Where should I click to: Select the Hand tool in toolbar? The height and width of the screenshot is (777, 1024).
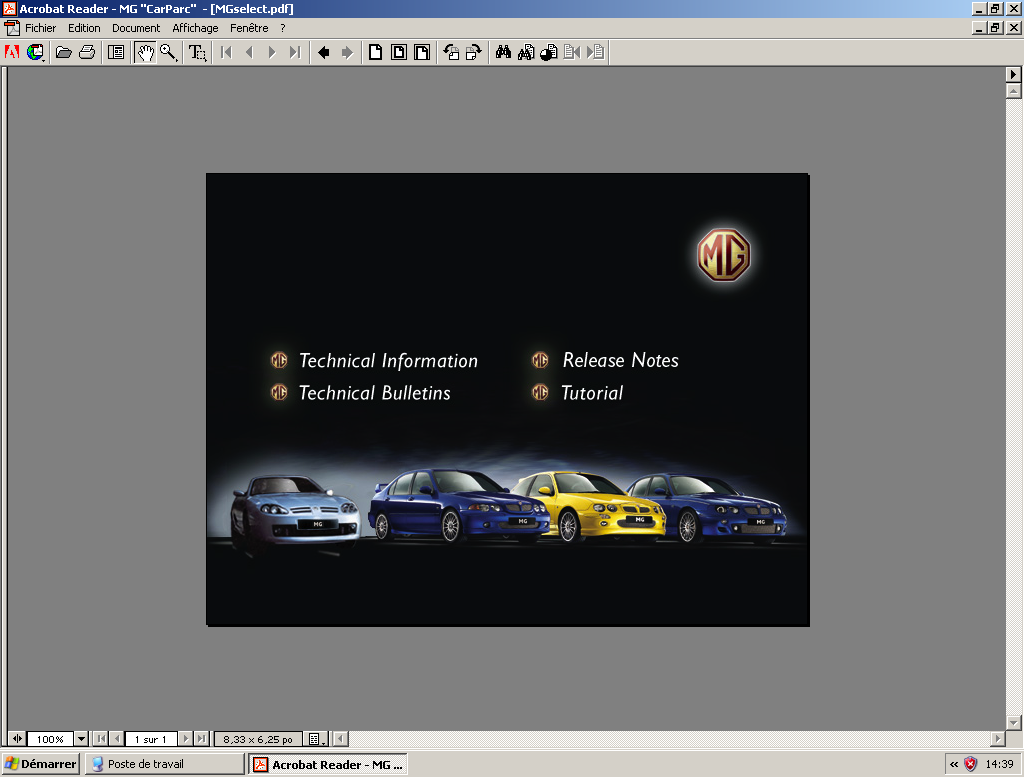[x=145, y=52]
